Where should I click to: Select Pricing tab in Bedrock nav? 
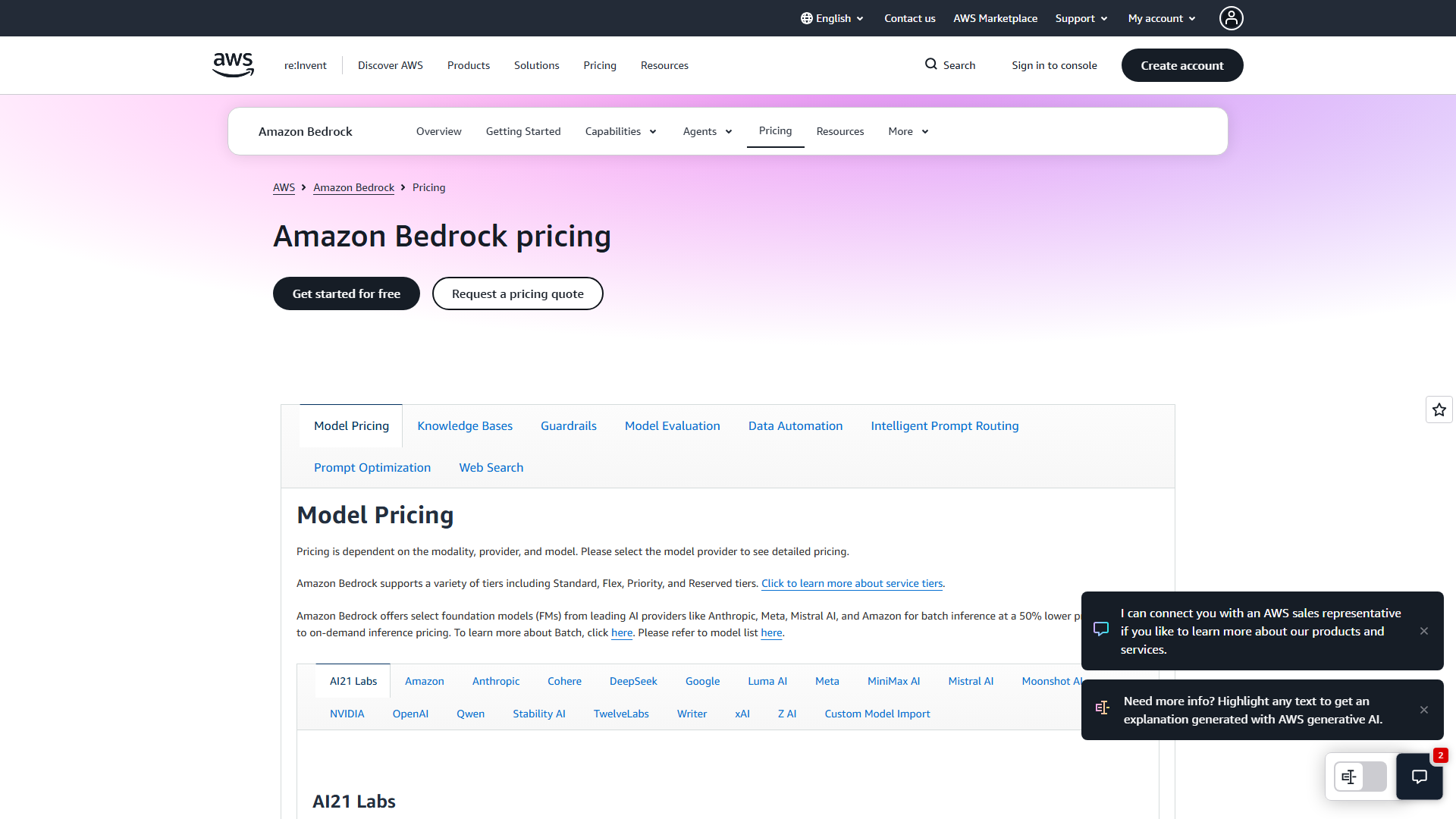tap(775, 130)
